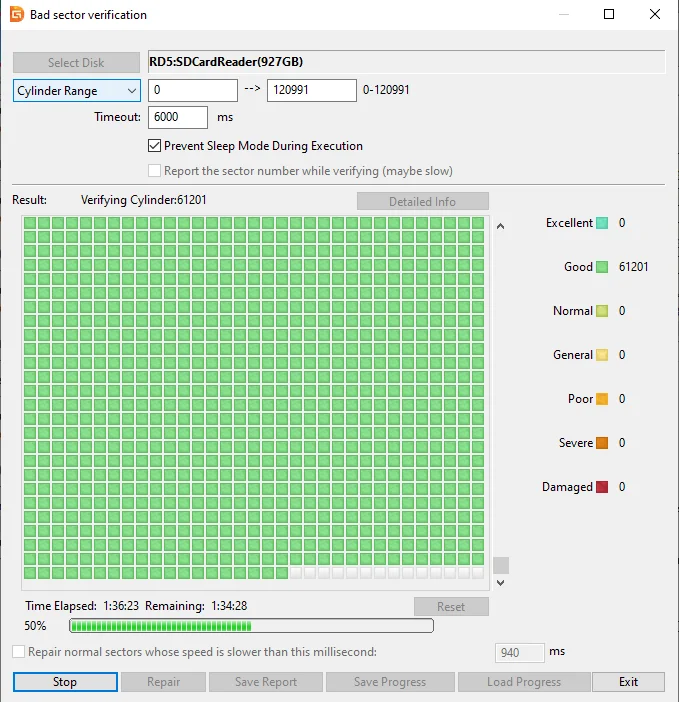
Task: Click the grid scrollbar thumb
Action: [x=501, y=565]
